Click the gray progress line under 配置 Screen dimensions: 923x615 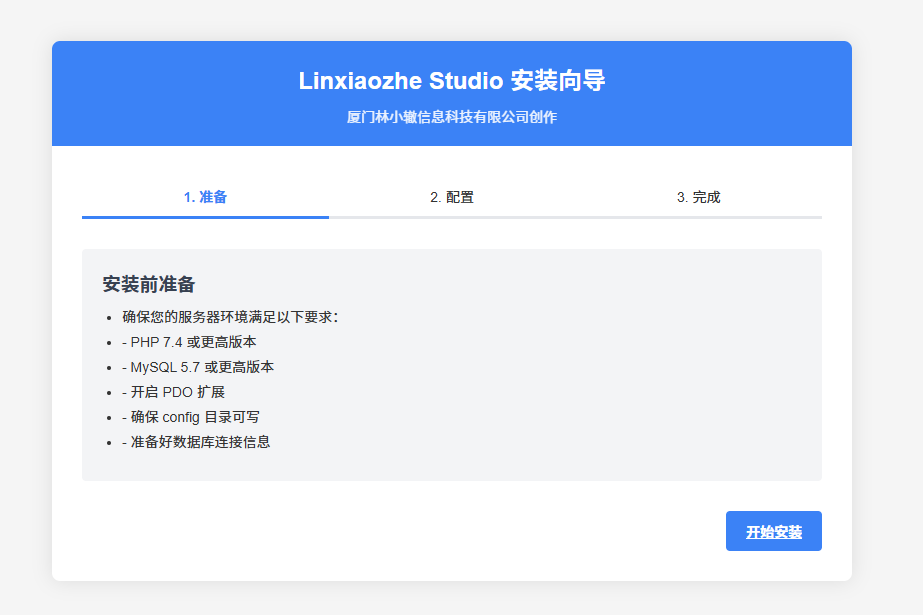[452, 216]
